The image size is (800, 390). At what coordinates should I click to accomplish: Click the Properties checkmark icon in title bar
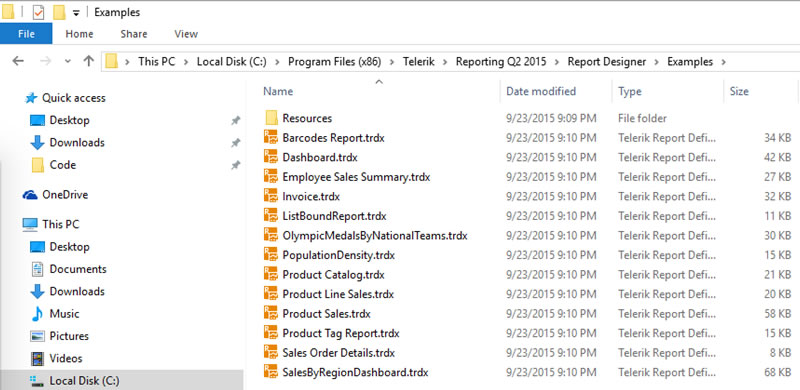pos(38,12)
